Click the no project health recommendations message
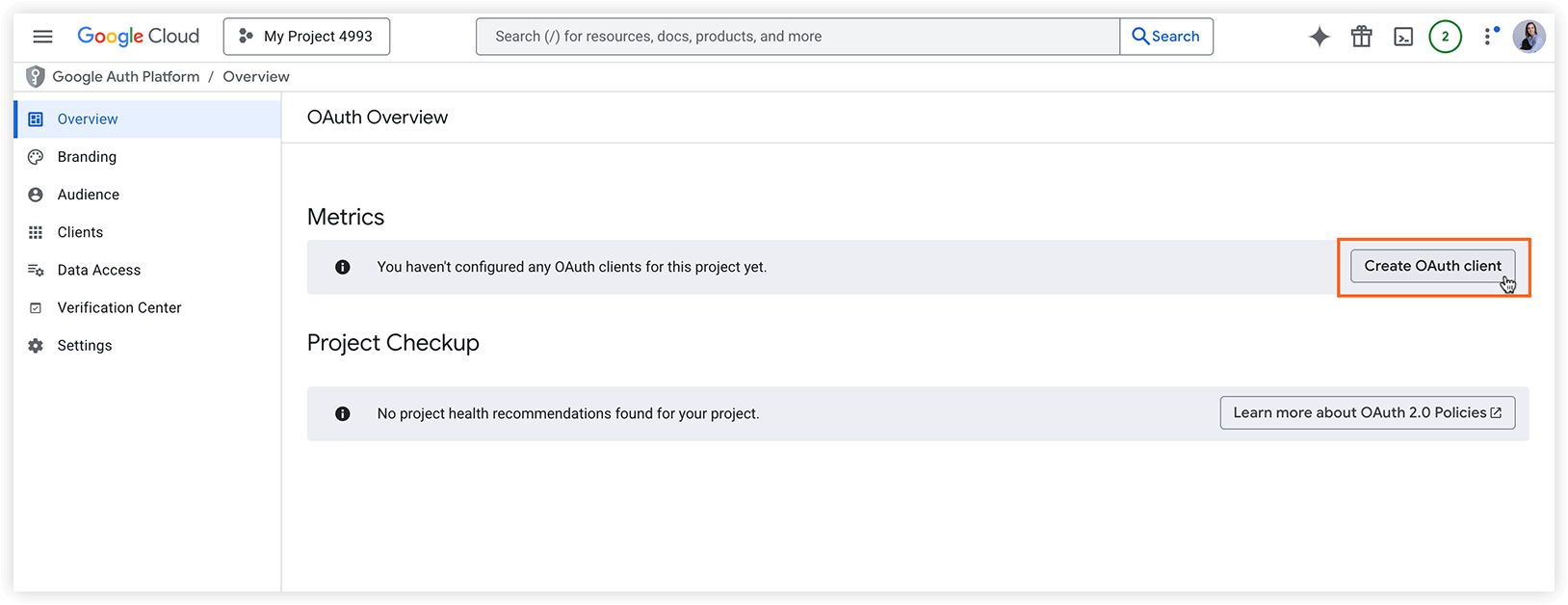 click(x=568, y=413)
